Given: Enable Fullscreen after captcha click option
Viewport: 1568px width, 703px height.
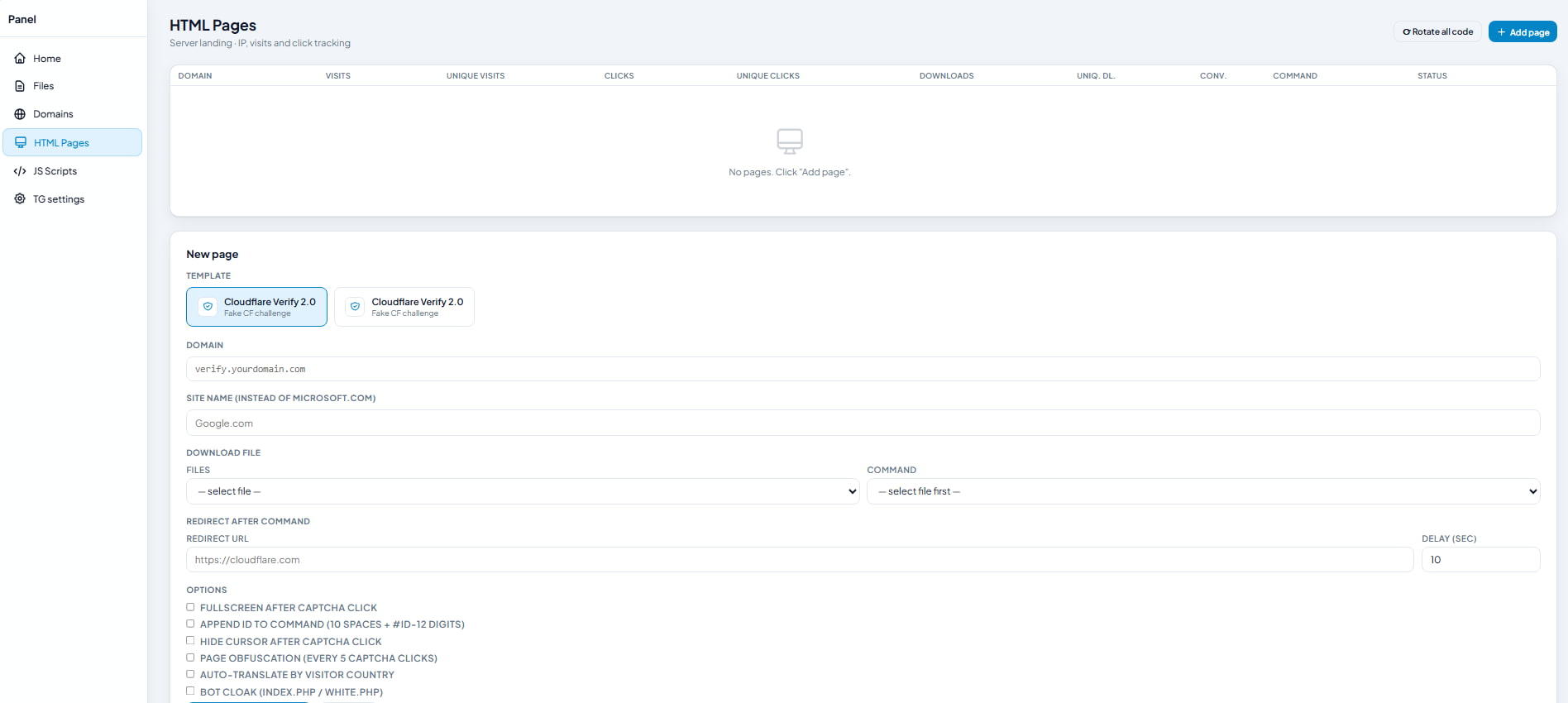Looking at the screenshot, I should tap(190, 607).
